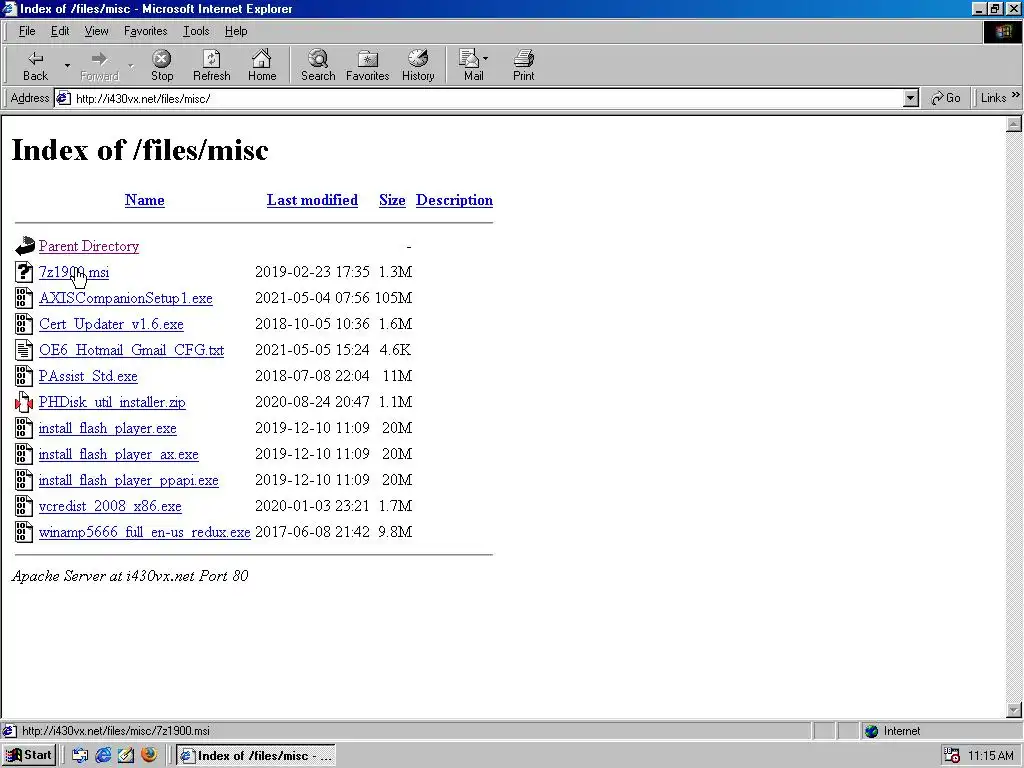Download AXISCompanionSetup1.exe
Viewport: 1024px width, 768px height.
tap(125, 298)
